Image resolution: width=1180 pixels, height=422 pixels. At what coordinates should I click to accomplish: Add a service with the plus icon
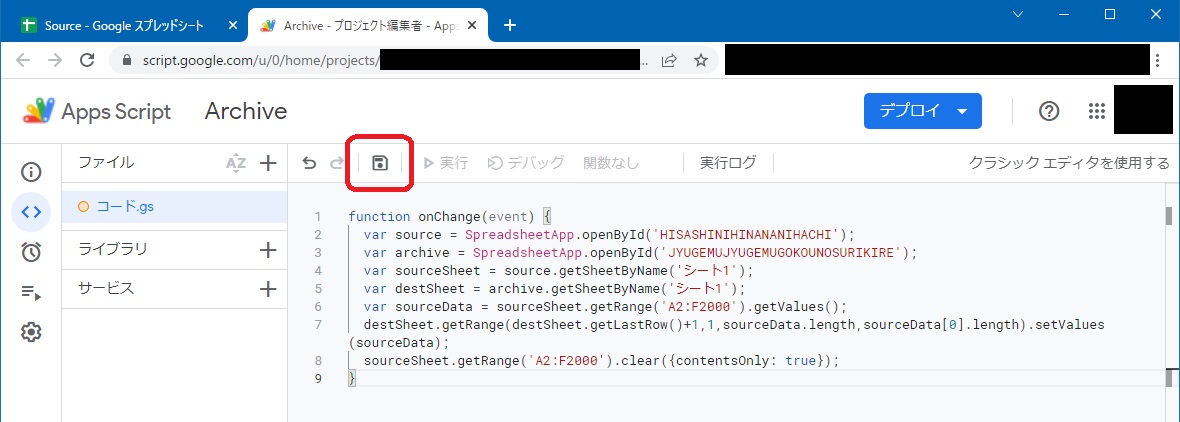tap(268, 288)
